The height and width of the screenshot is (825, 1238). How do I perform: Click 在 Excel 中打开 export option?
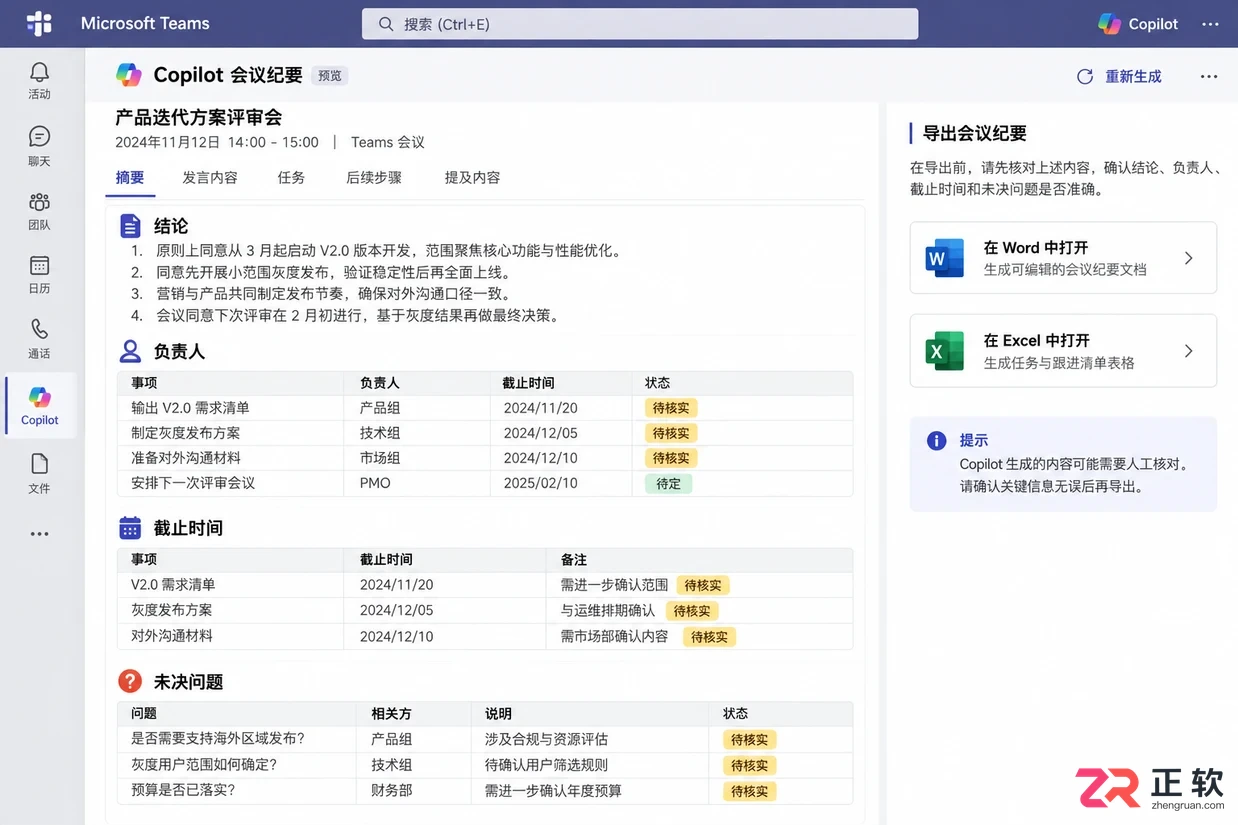(1063, 351)
